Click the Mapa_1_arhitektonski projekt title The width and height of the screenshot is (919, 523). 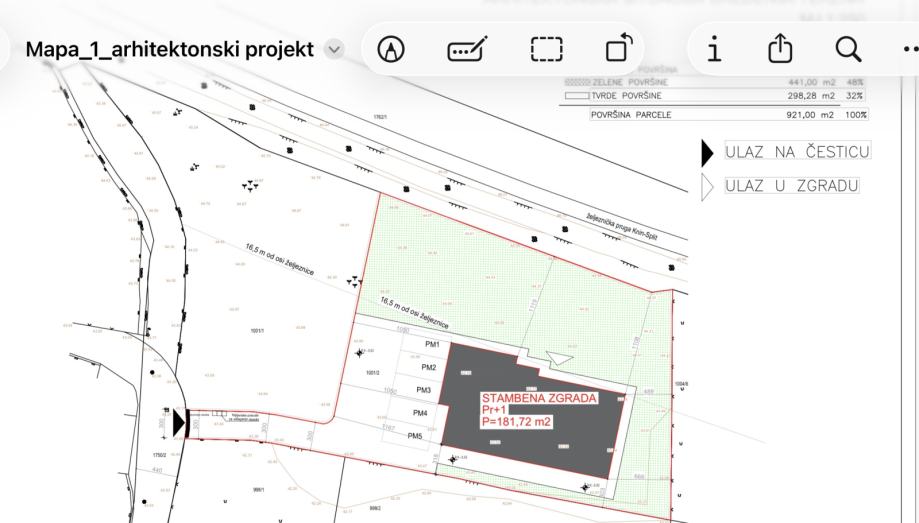[170, 49]
